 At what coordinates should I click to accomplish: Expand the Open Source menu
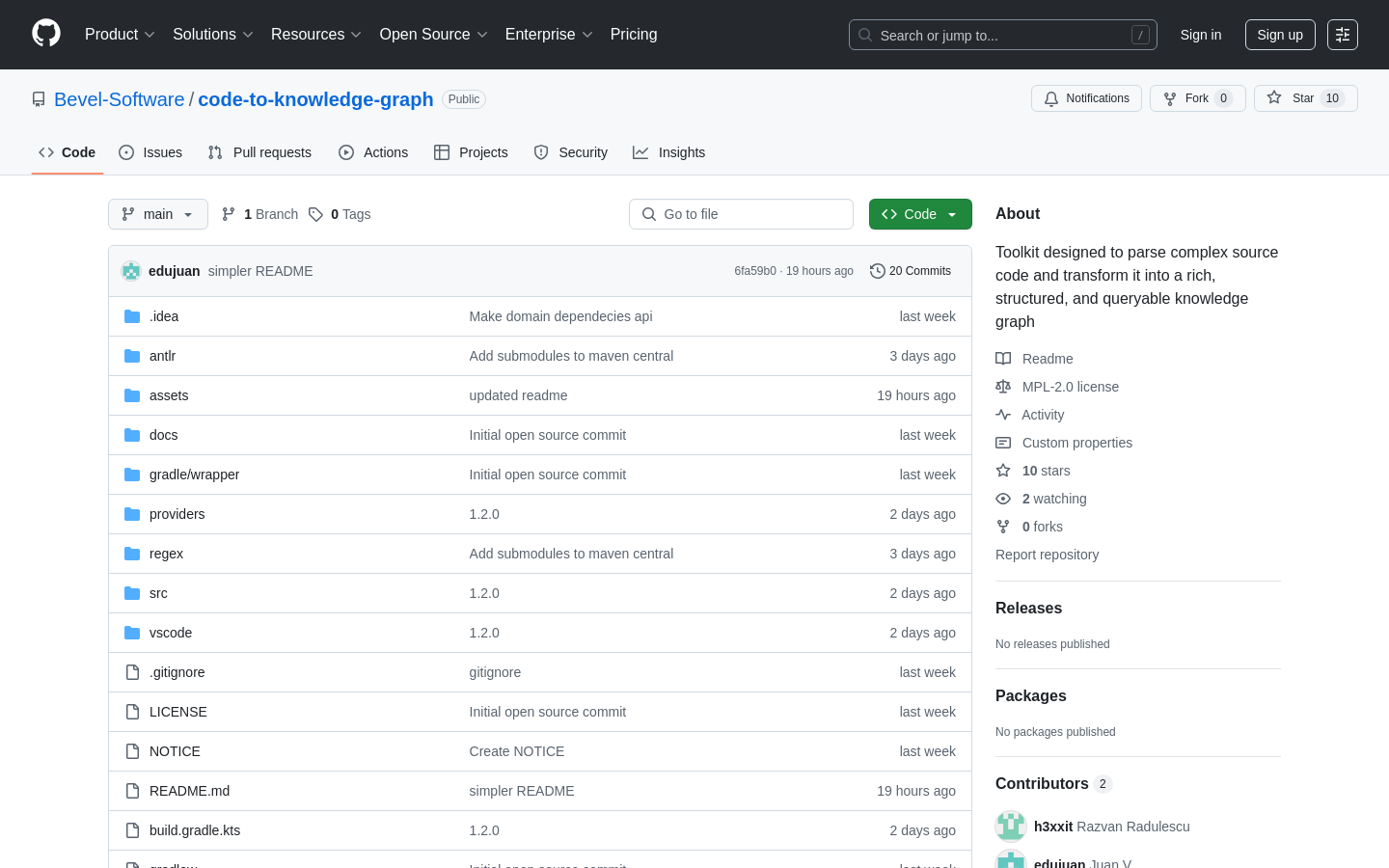click(x=434, y=35)
